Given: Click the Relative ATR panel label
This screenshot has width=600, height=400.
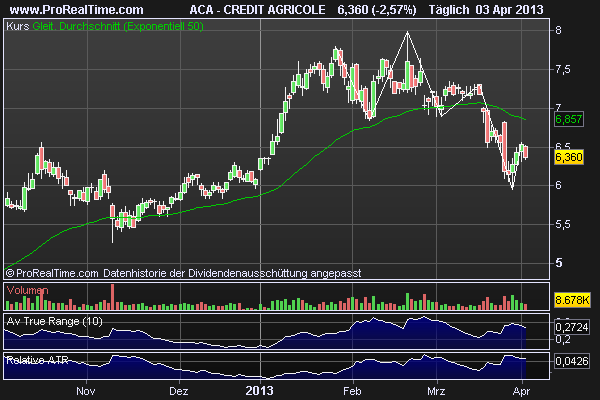Looking at the screenshot, I should point(37,360).
